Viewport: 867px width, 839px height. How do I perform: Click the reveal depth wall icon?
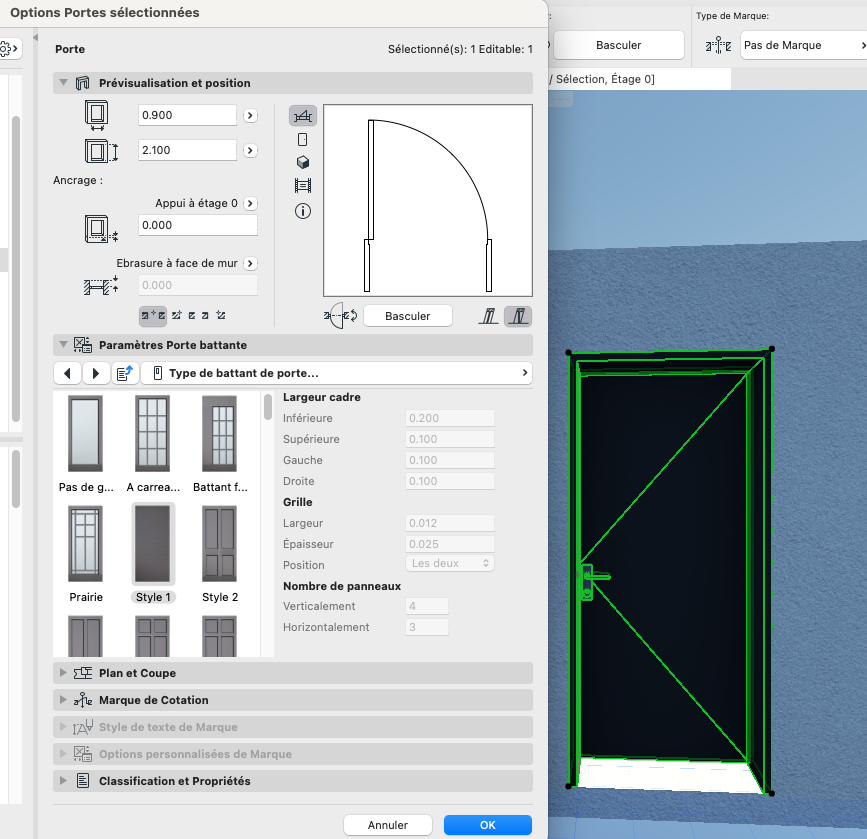click(101, 285)
